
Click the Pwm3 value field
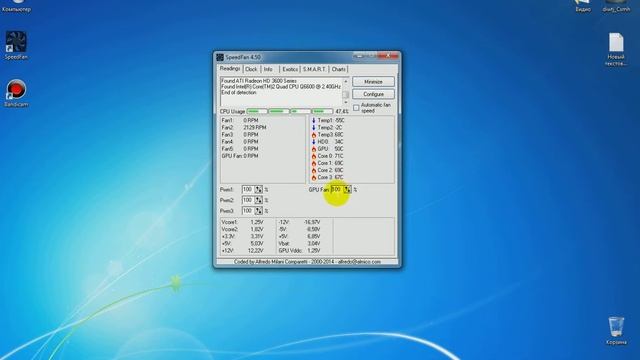248,211
